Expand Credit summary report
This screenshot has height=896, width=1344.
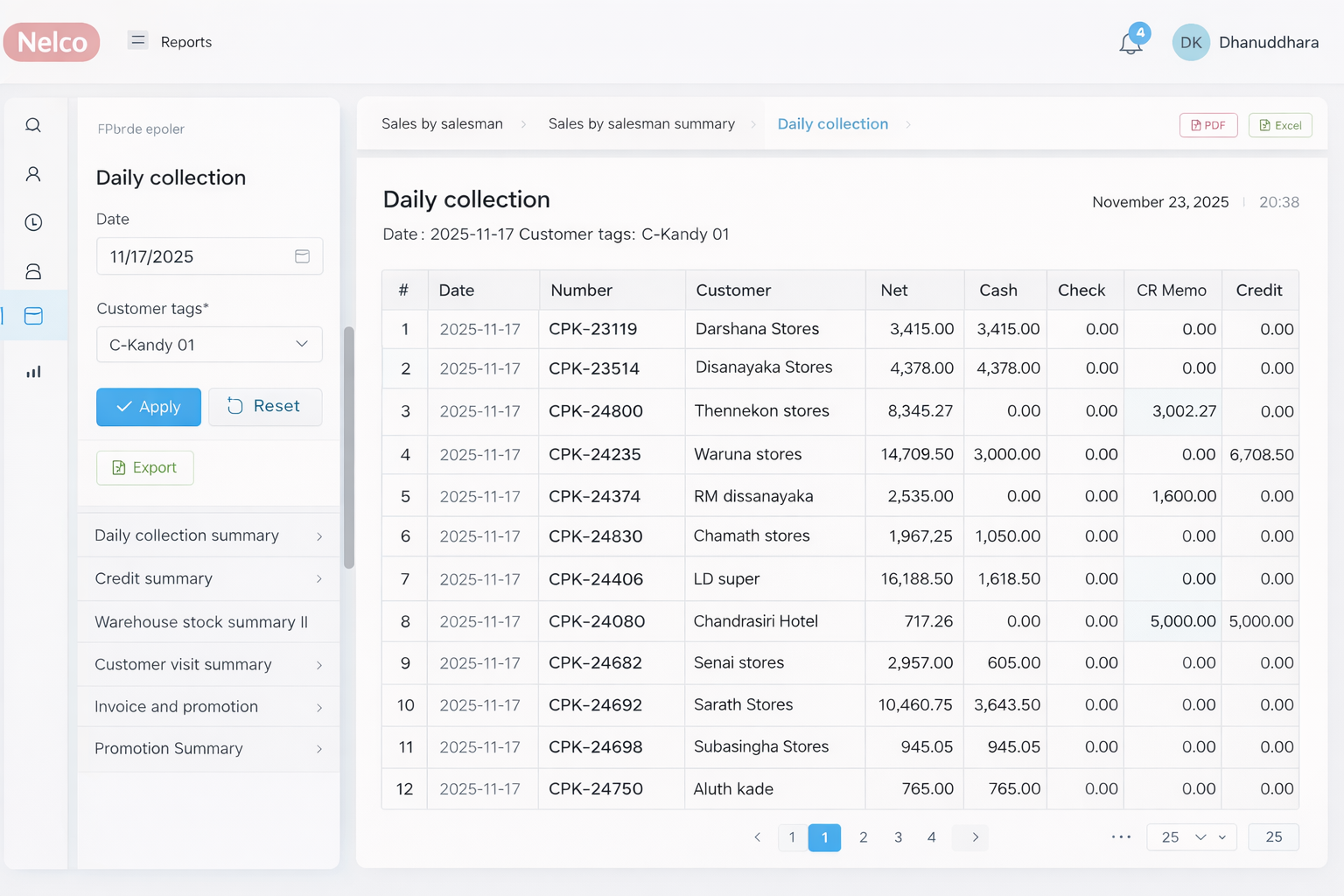(x=208, y=578)
